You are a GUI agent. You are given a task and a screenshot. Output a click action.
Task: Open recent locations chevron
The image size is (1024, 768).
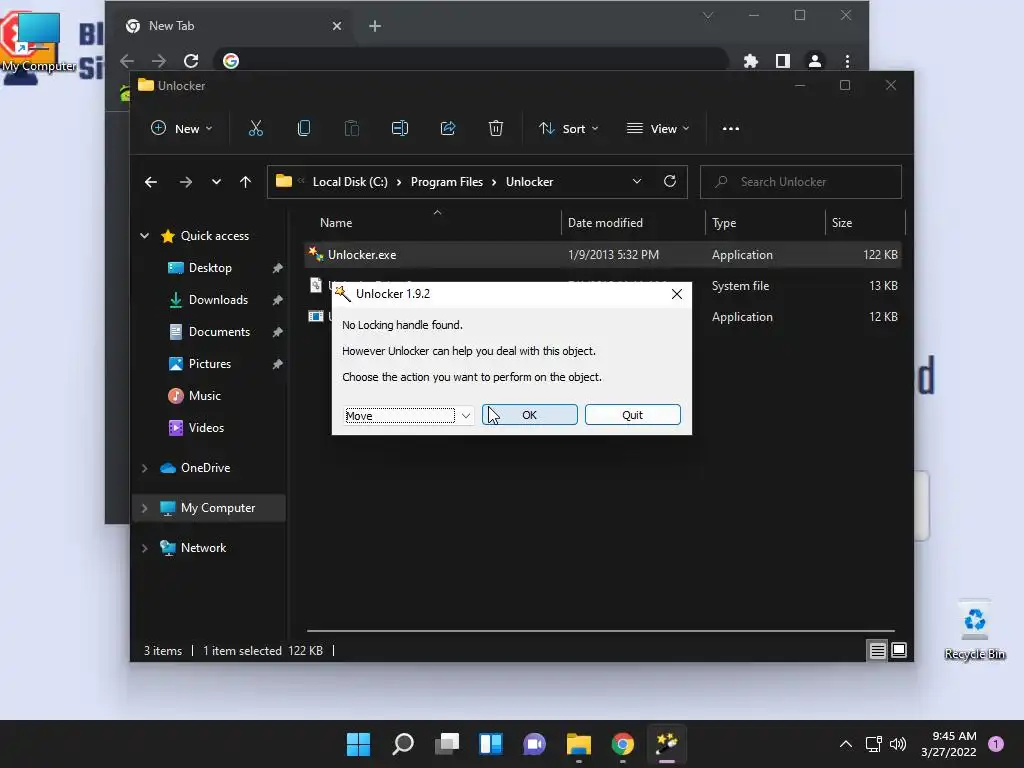tap(216, 182)
